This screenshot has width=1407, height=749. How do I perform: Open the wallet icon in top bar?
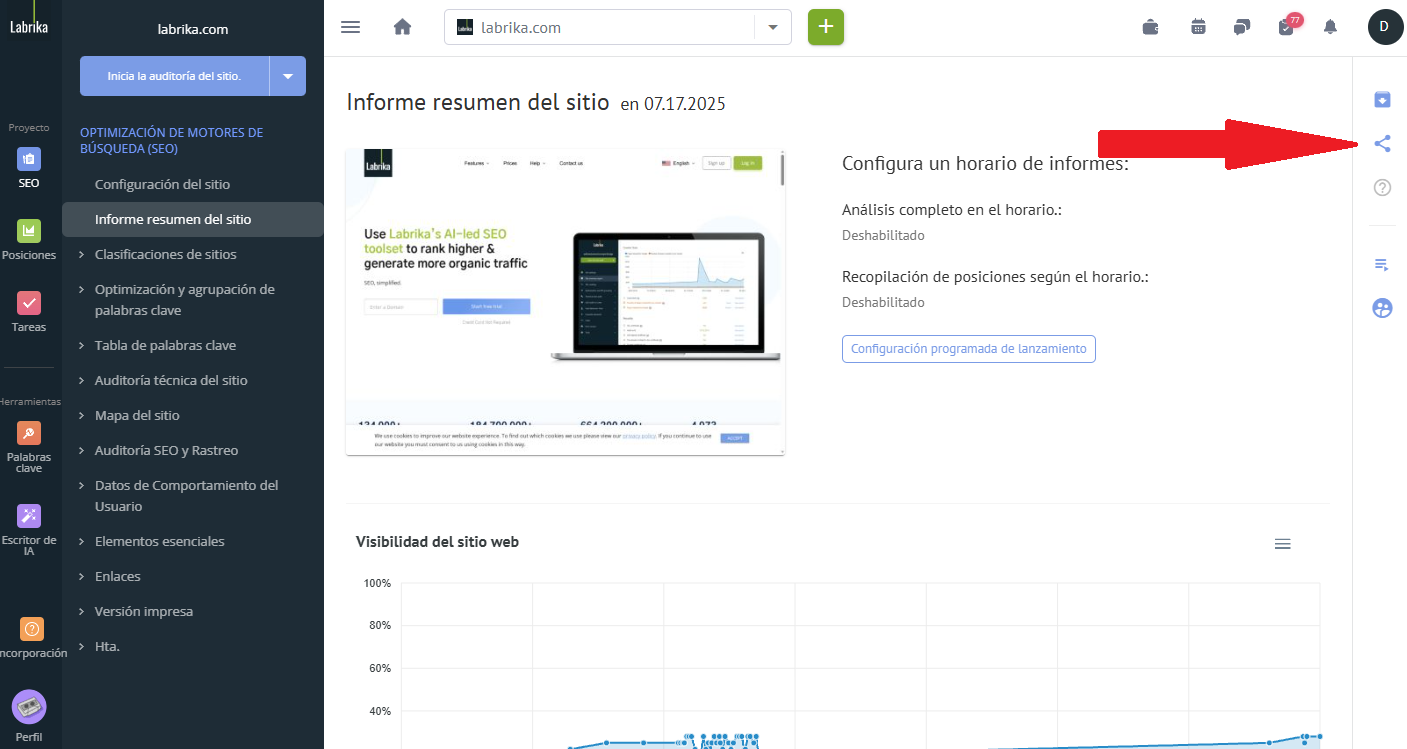(1151, 27)
